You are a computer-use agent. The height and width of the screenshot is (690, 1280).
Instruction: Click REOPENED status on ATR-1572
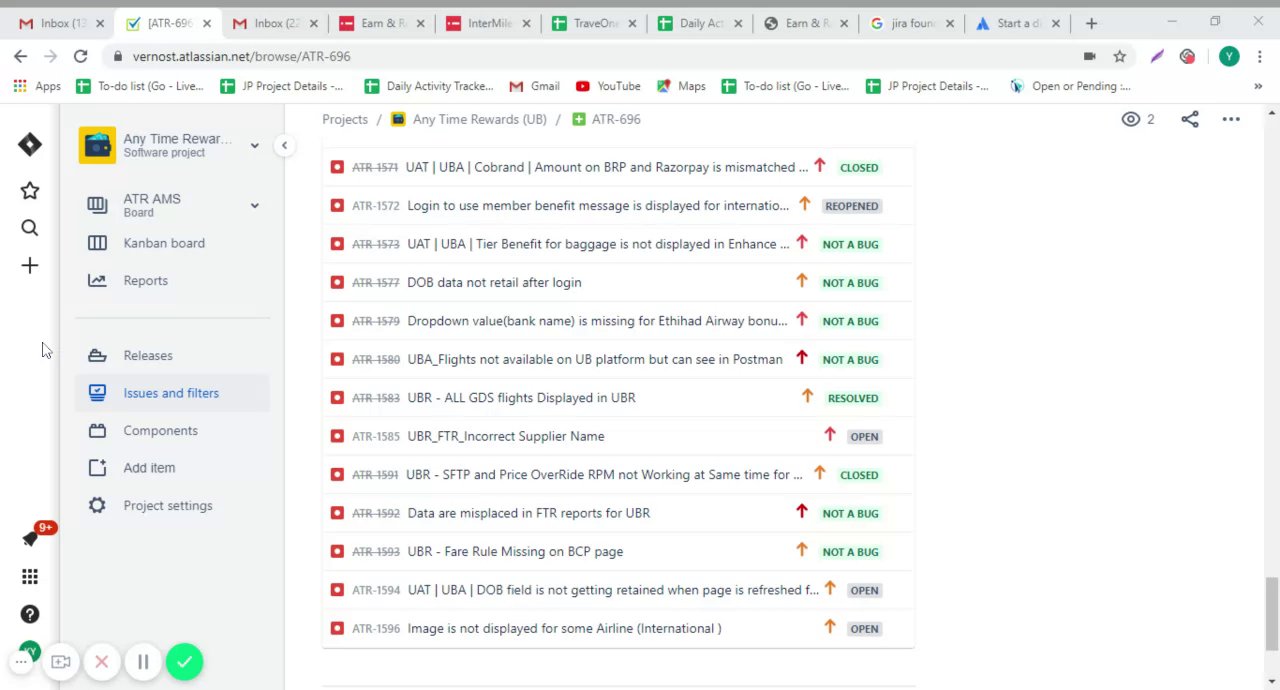pyautogui.click(x=852, y=206)
